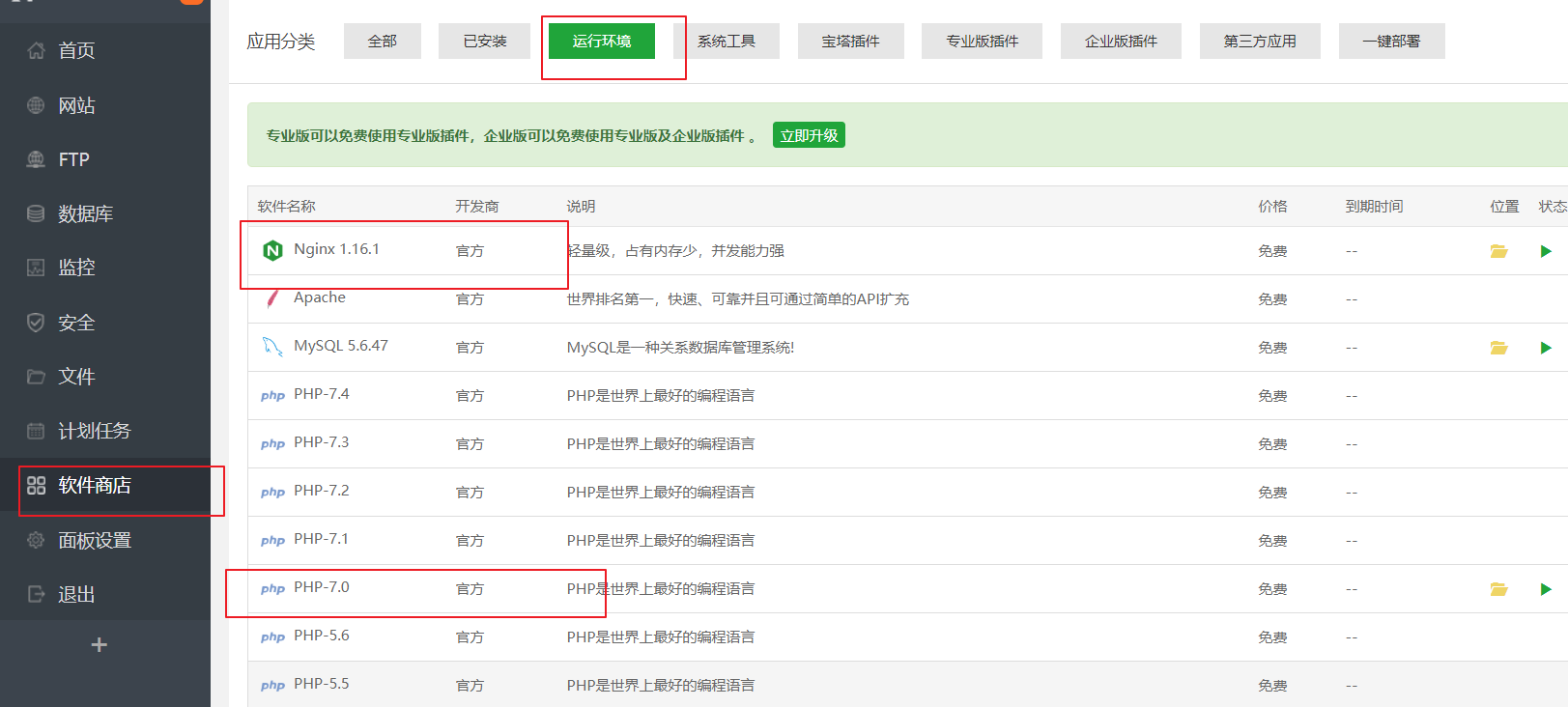
Task: Click the 软件名称 column header
Action: (287, 207)
